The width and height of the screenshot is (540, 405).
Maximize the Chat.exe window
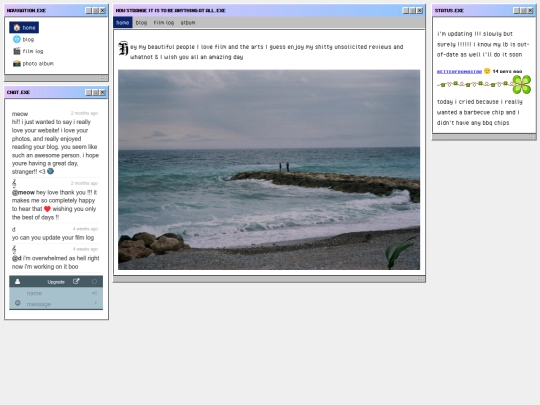point(95,92)
